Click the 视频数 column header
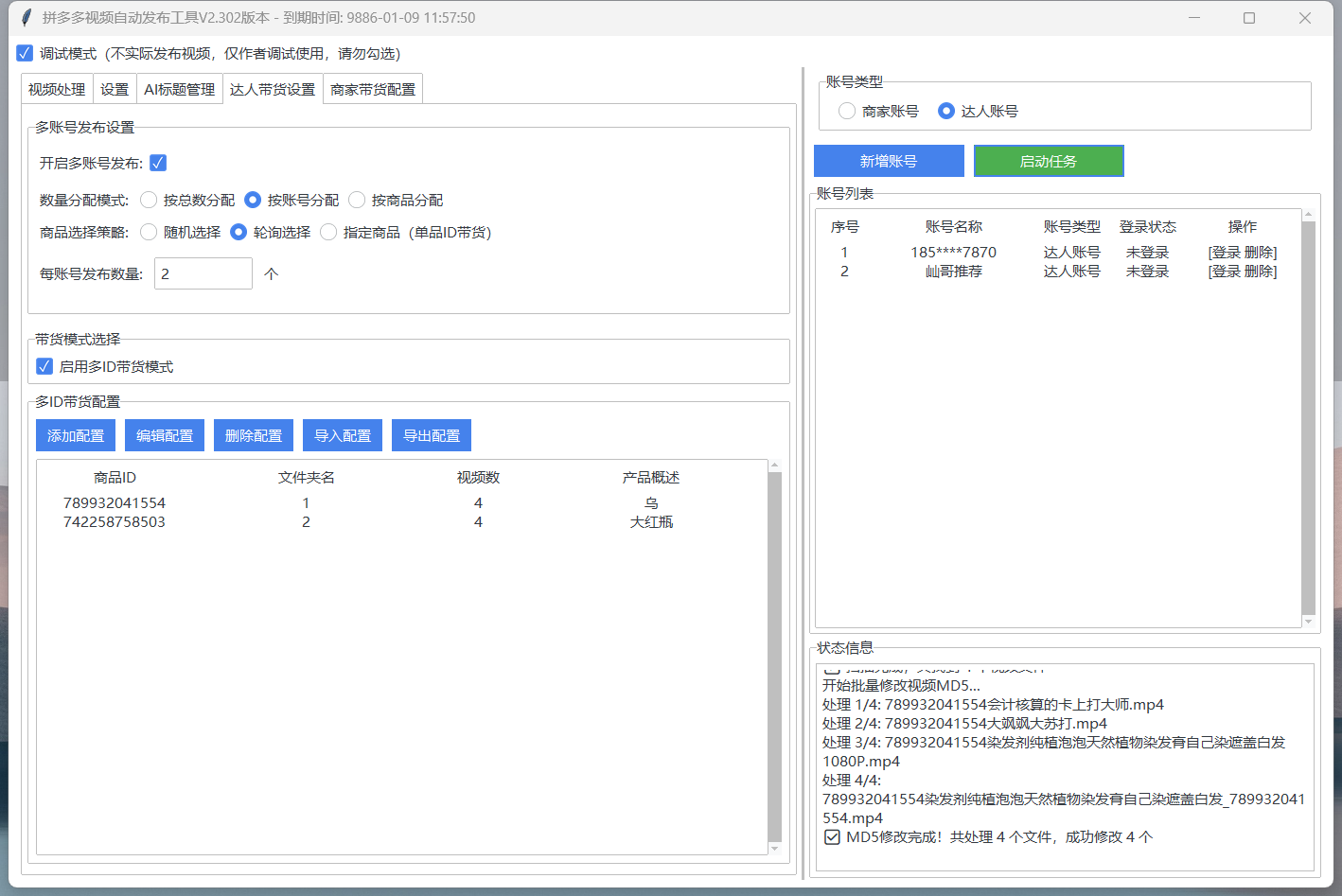The height and width of the screenshot is (896, 1342). (x=478, y=478)
